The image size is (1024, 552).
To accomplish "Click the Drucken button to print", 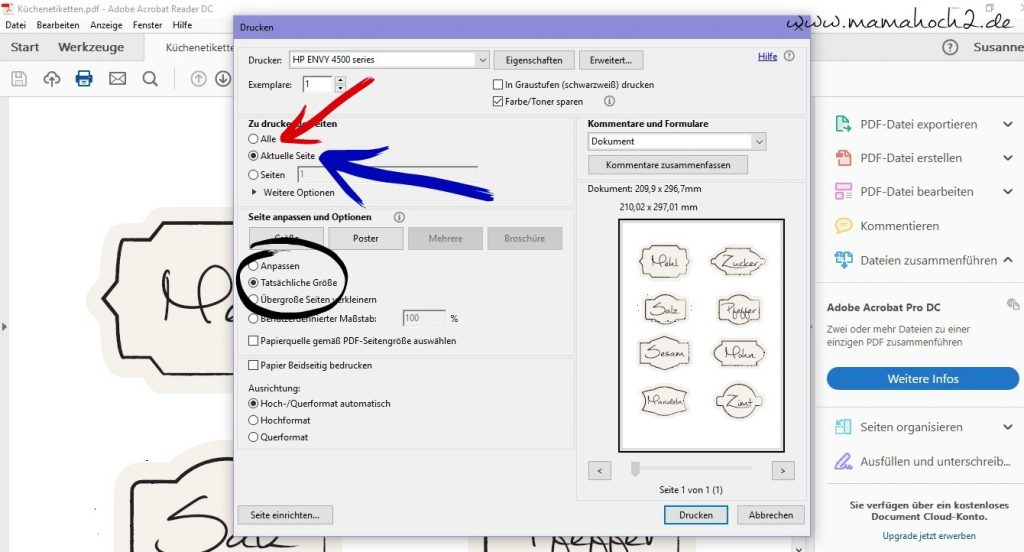I will [x=696, y=515].
